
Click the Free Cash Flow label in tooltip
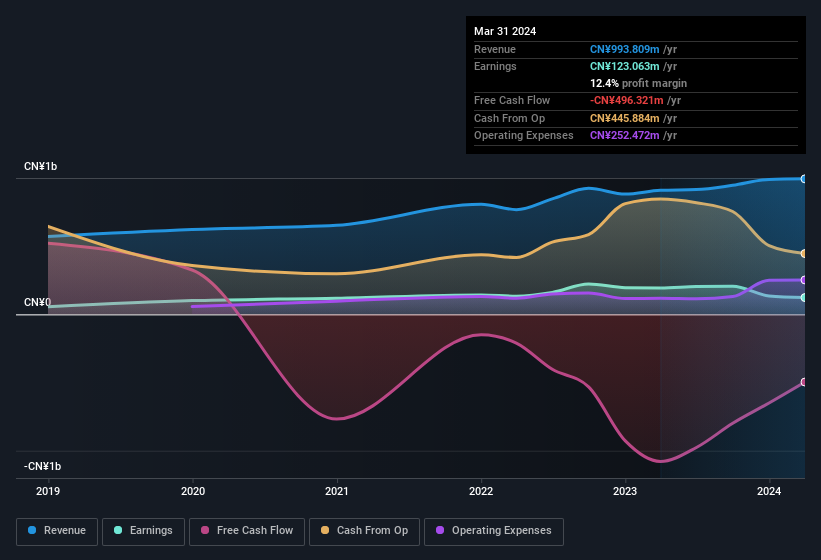pos(512,100)
